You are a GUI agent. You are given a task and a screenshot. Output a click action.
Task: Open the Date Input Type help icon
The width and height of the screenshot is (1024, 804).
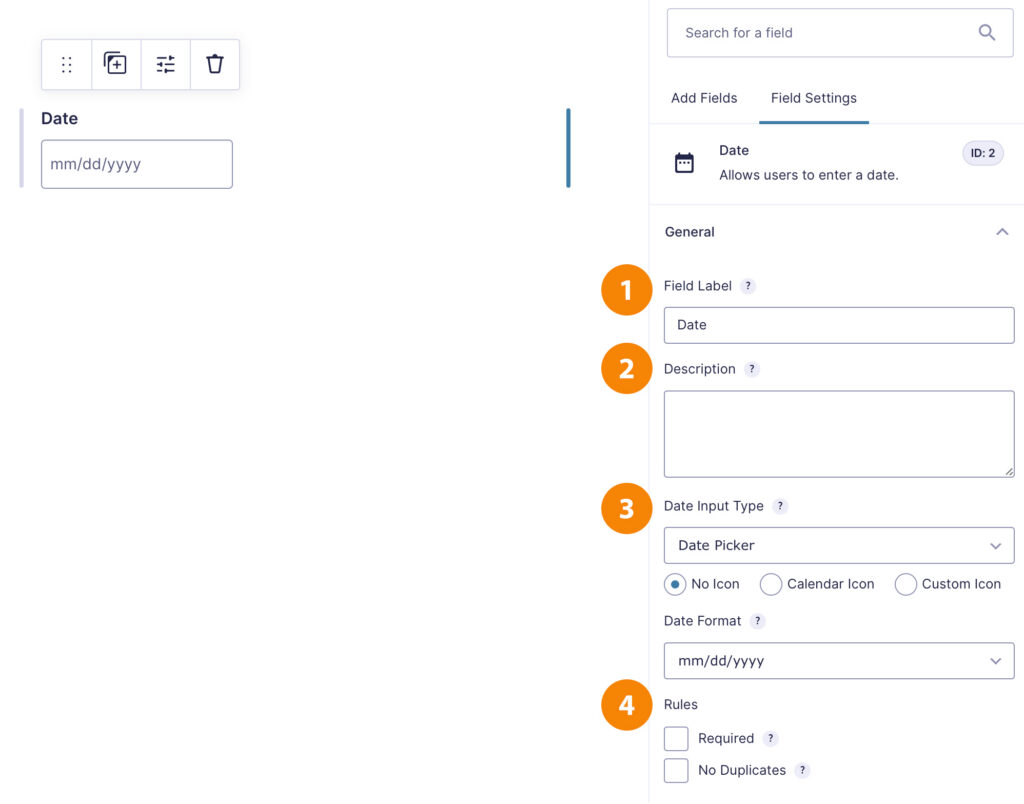point(780,506)
